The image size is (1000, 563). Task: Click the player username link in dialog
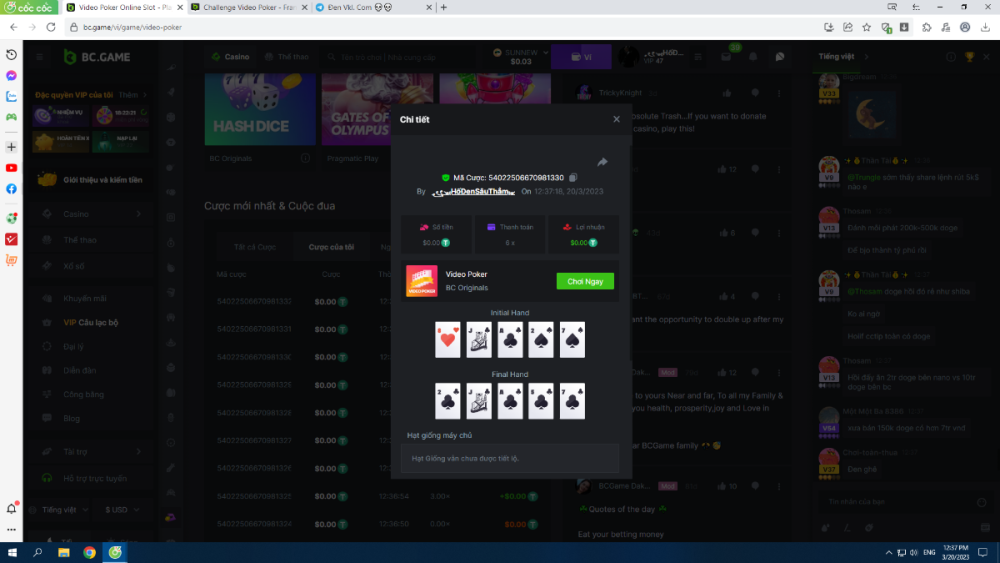click(x=472, y=191)
